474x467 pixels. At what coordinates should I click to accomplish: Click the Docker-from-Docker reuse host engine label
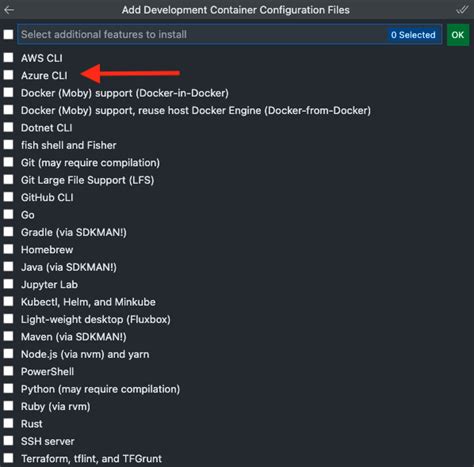[196, 110]
